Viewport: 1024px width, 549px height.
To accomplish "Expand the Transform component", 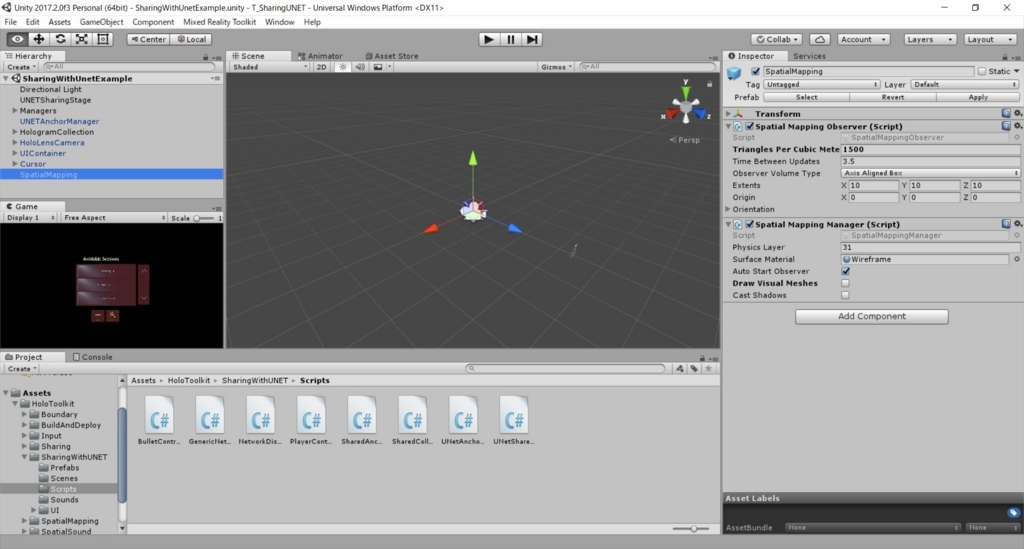I will [x=728, y=114].
